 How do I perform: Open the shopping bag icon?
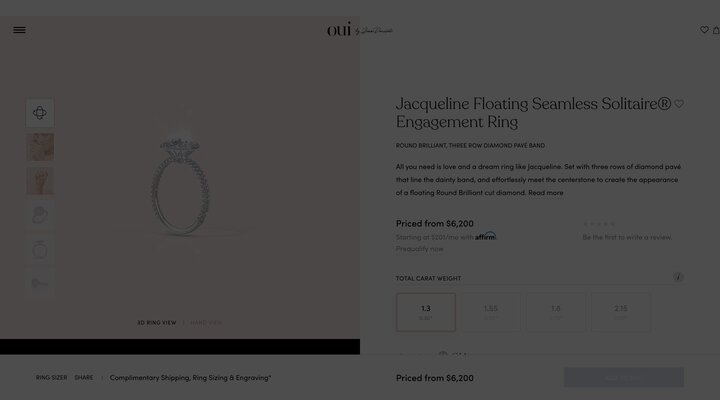pyautogui.click(x=716, y=30)
